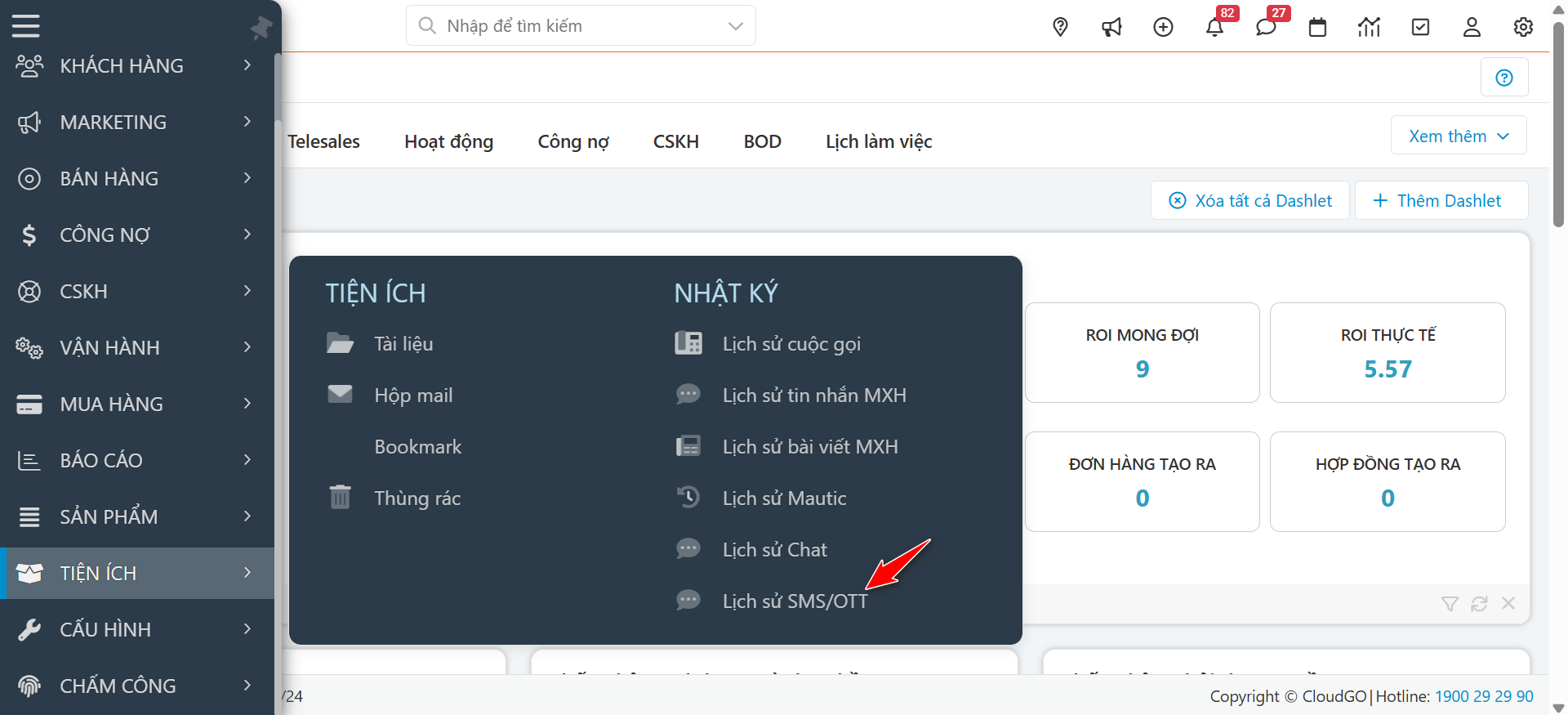
Task: Open the chat messages icon
Action: tap(1266, 27)
